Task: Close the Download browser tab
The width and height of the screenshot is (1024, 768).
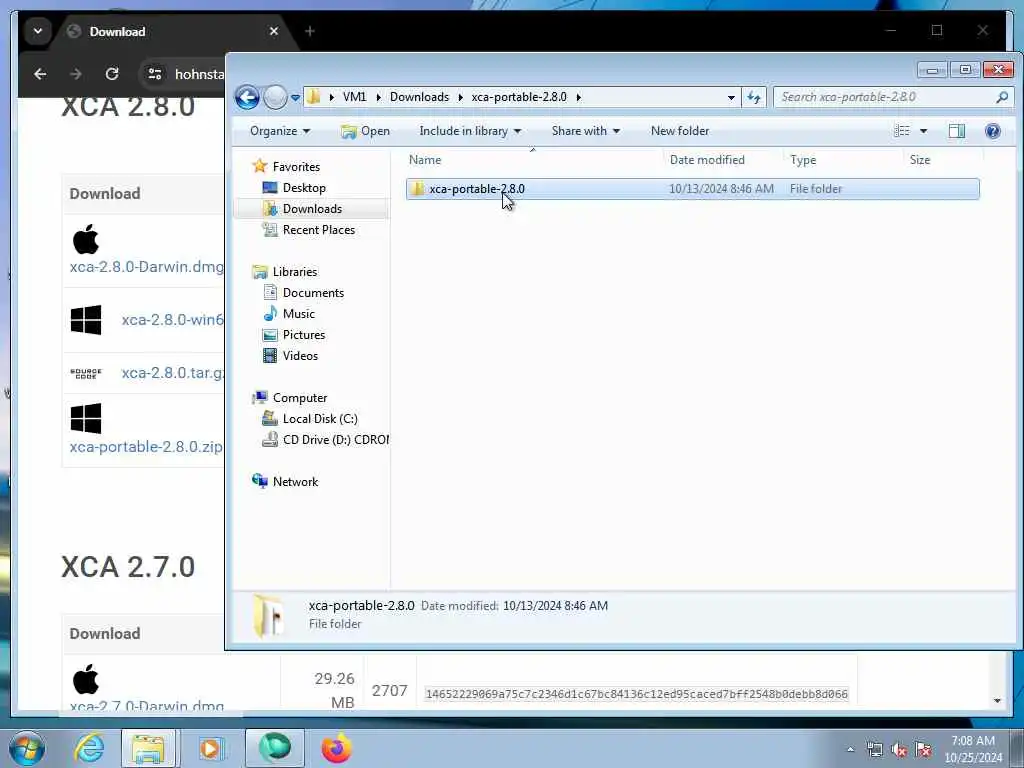Action: (x=274, y=31)
